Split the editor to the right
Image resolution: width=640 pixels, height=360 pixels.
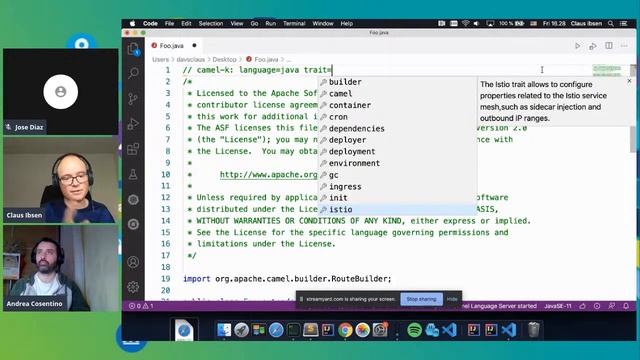pyautogui.click(x=609, y=46)
